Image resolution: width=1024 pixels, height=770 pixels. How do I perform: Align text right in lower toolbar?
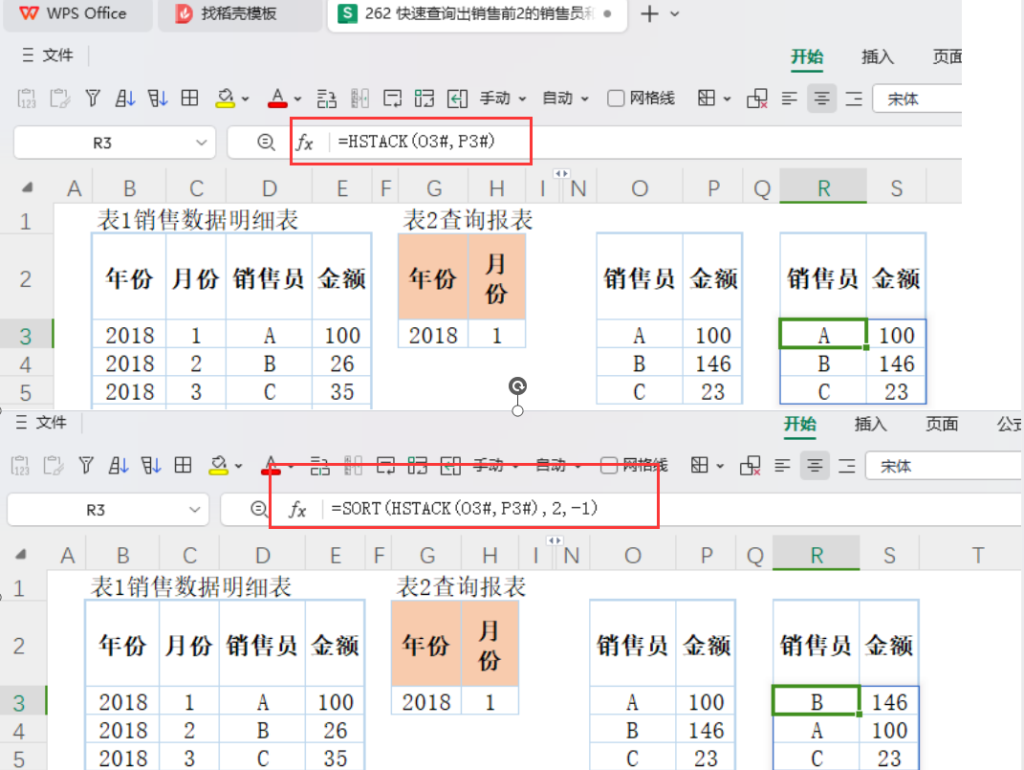click(847, 466)
